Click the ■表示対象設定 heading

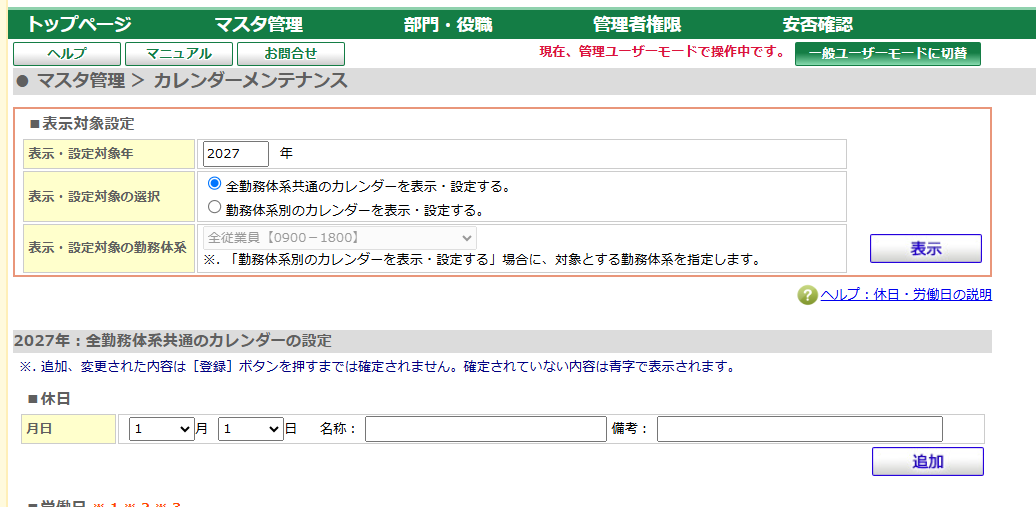pos(82,124)
